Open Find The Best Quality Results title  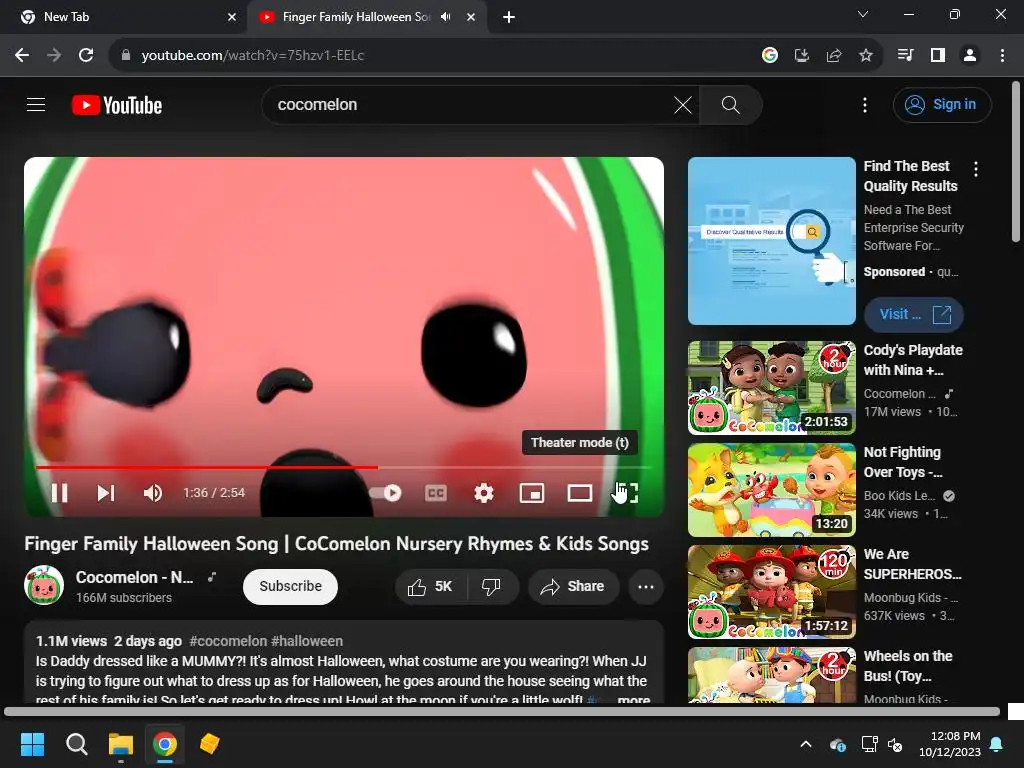pyautogui.click(x=910, y=176)
